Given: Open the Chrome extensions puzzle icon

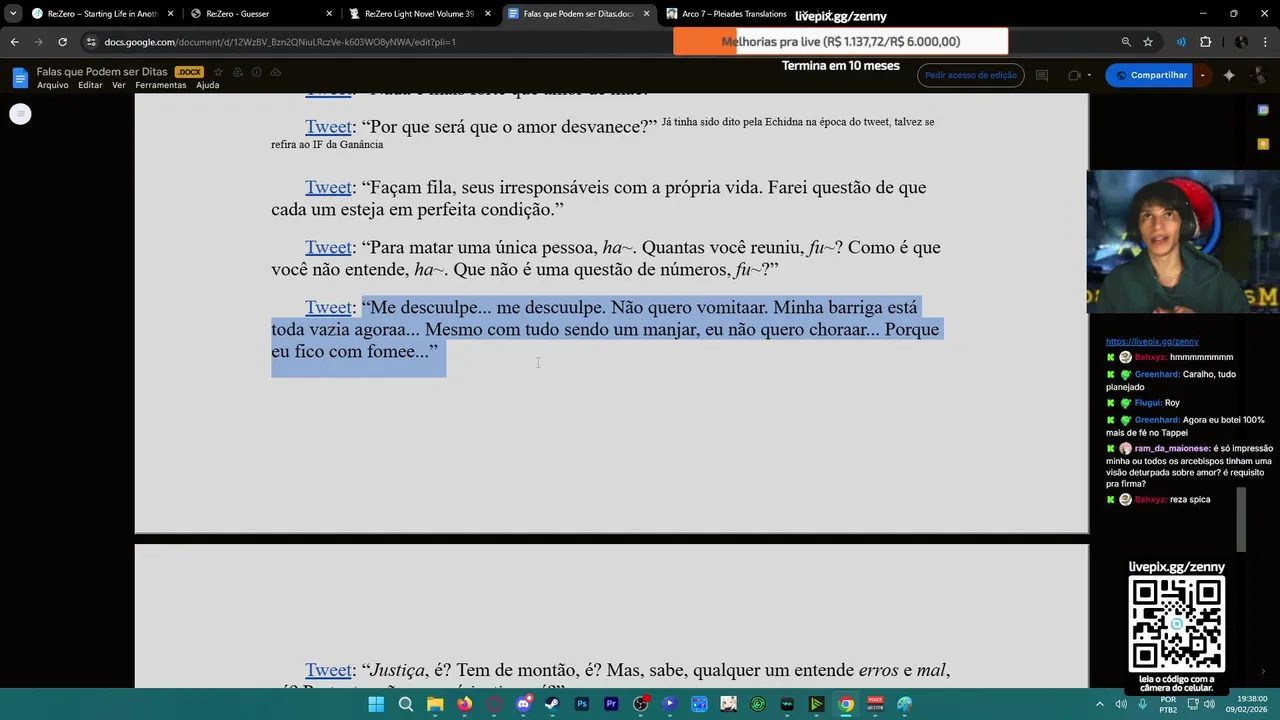Looking at the screenshot, I should coord(1205,42).
